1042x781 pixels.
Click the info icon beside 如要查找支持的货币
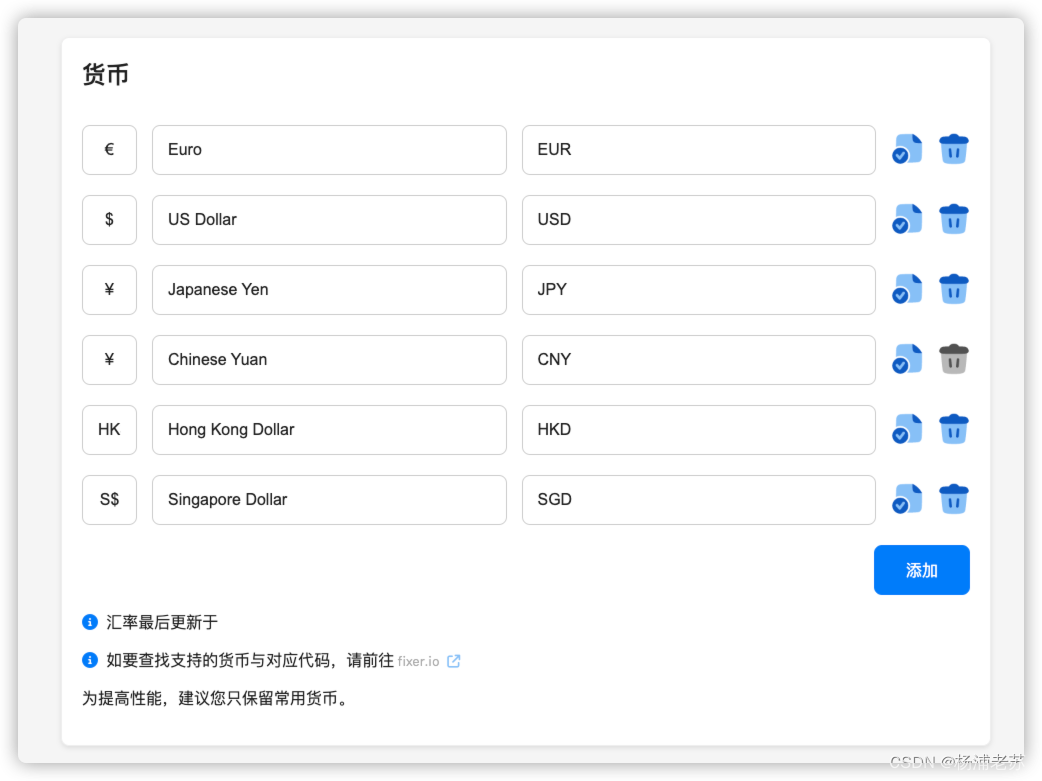(90, 660)
